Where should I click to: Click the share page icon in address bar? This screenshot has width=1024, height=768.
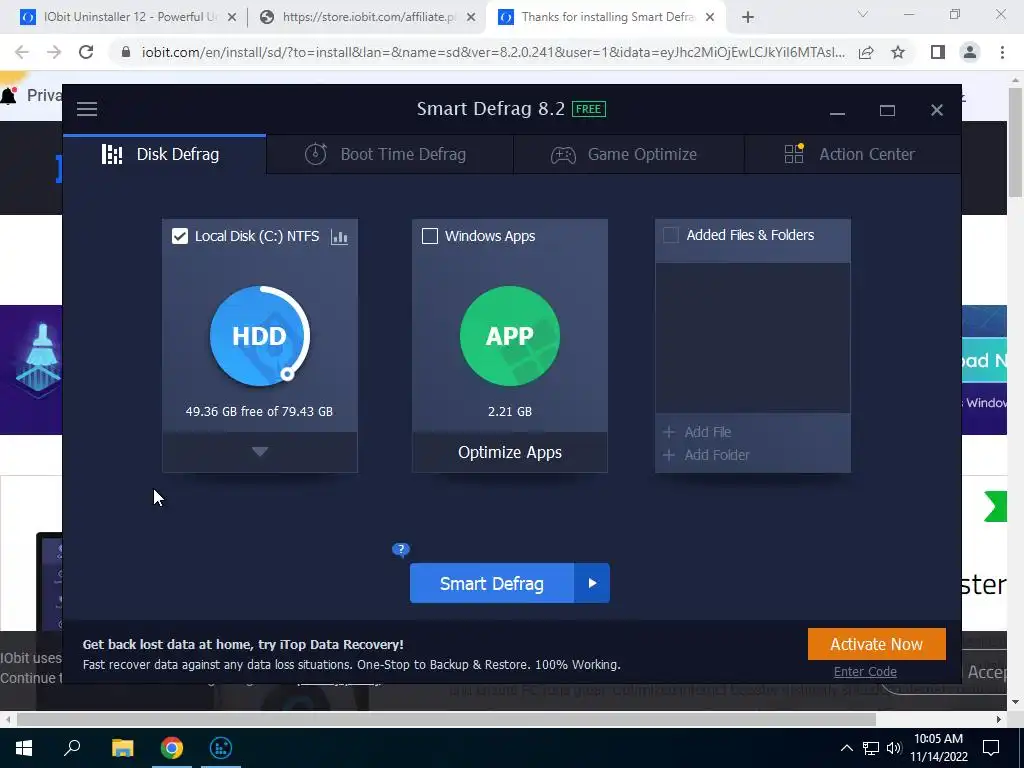click(866, 52)
